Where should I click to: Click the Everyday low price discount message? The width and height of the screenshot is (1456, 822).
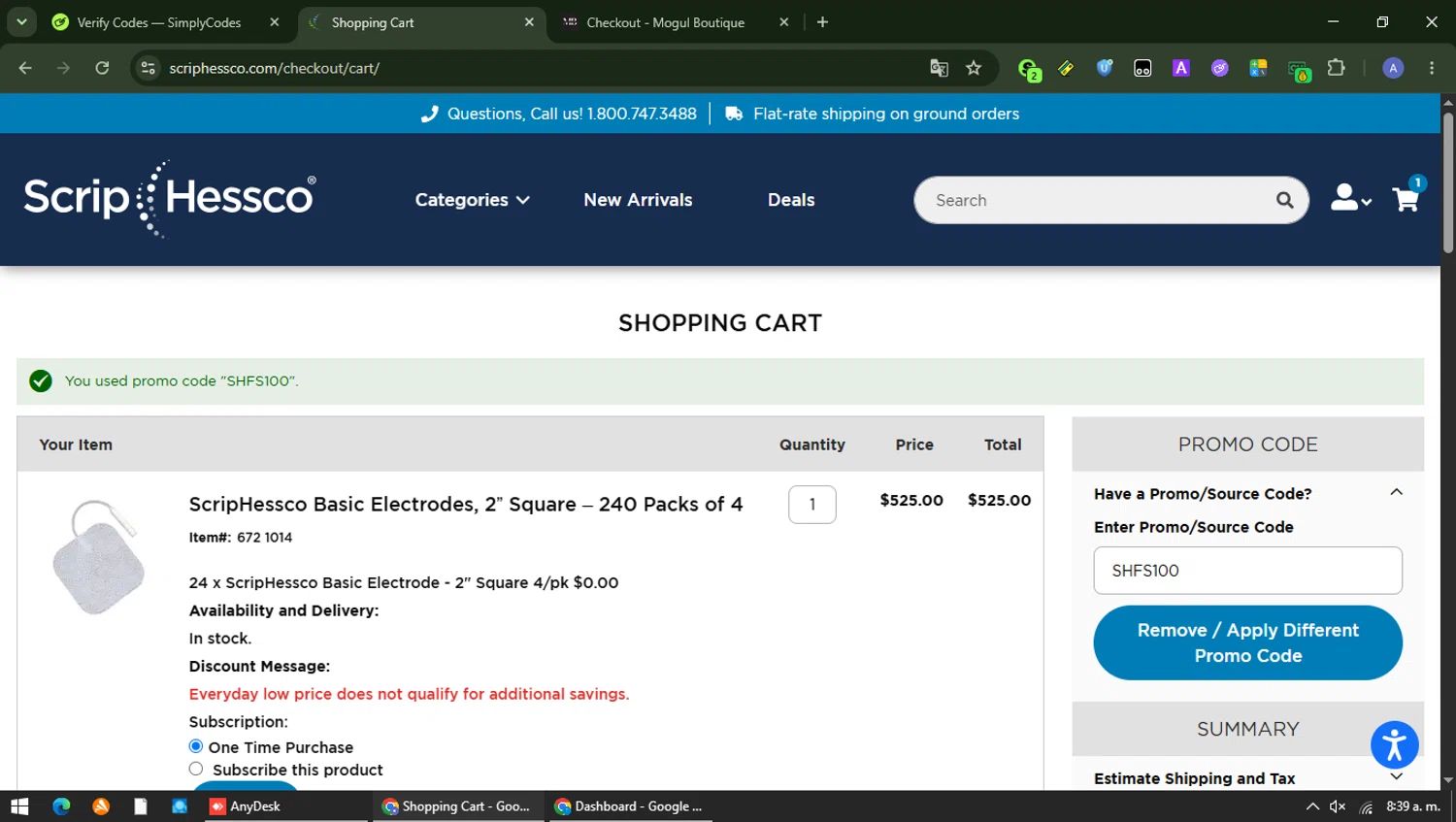409,694
